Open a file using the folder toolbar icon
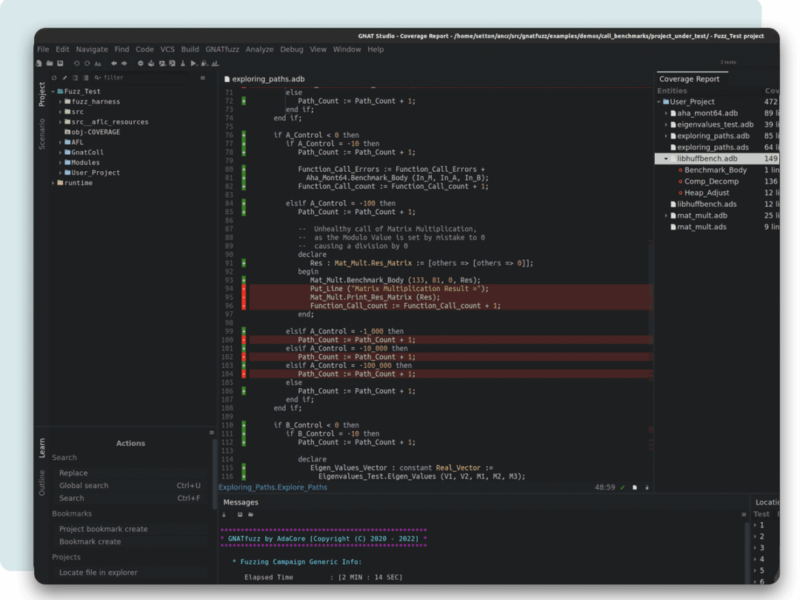 coord(49,63)
